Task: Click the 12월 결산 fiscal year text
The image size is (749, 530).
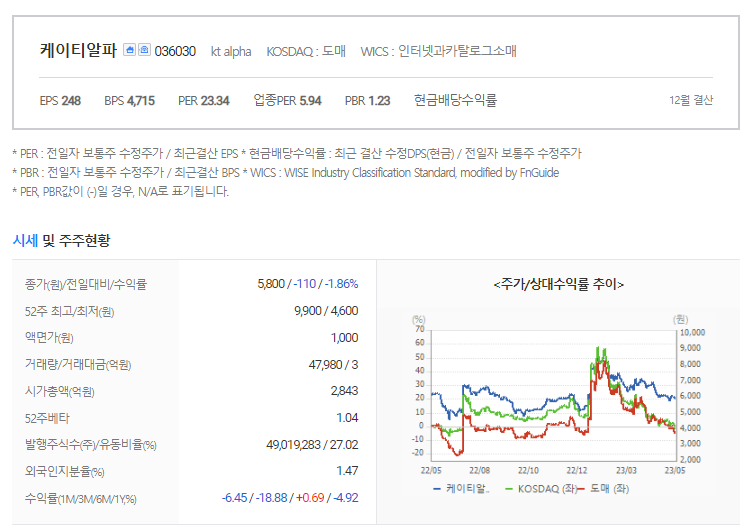Action: point(691,100)
